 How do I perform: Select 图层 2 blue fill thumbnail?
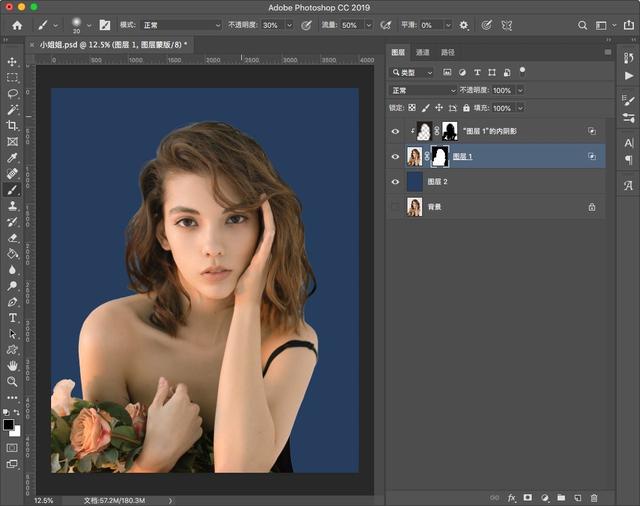(415, 182)
